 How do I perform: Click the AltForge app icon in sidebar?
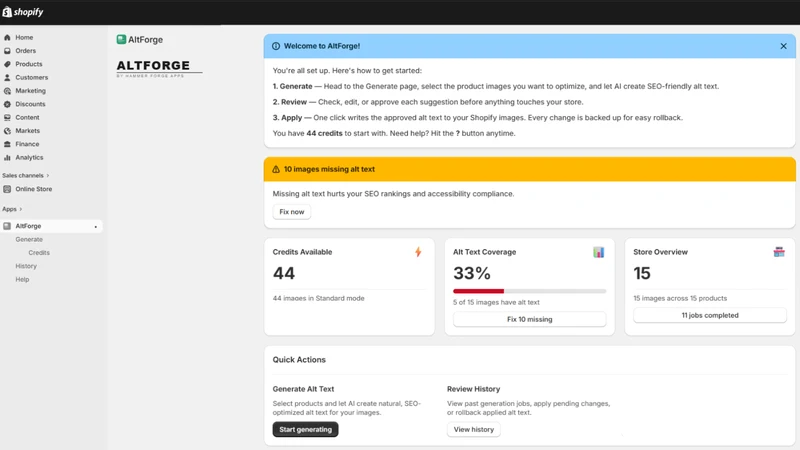(7, 226)
